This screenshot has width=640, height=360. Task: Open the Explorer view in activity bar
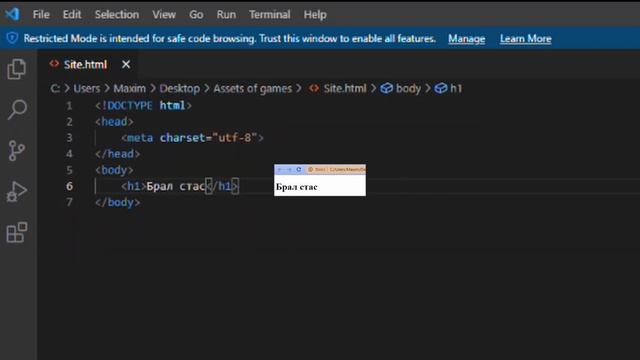point(17,69)
